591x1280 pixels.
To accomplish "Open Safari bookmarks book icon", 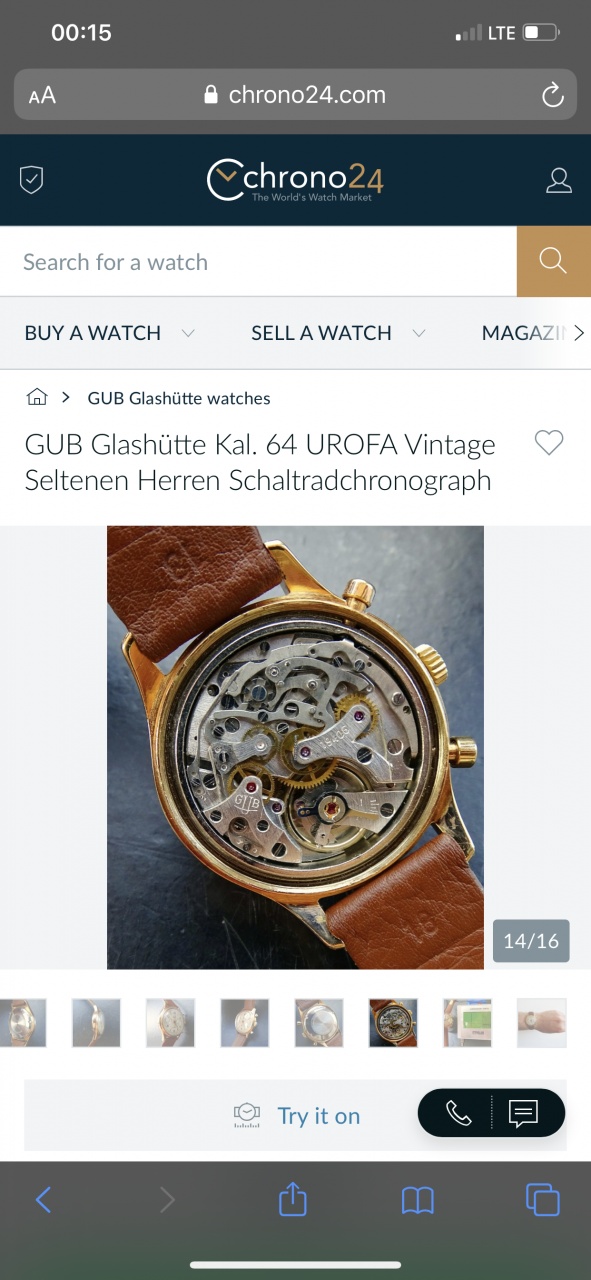I will [418, 1200].
